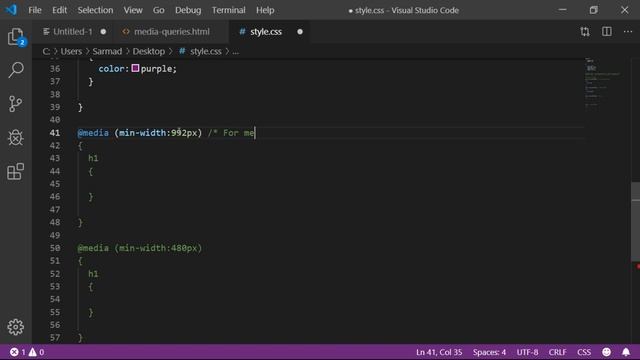Open the Help menu
The height and width of the screenshot is (360, 640).
(x=265, y=10)
